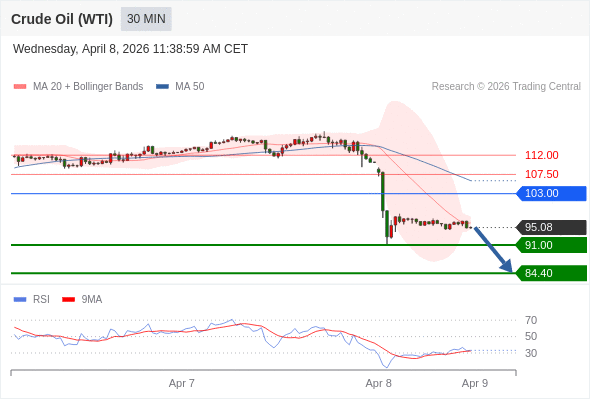Toggle the 9MA legend entry
590x400 pixels.
coord(82,300)
